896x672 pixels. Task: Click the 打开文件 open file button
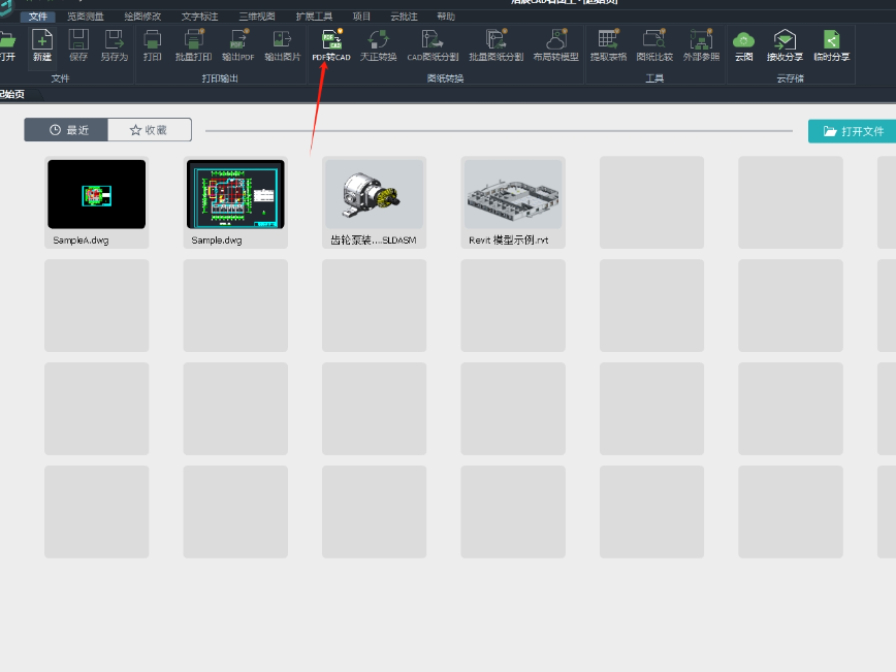pos(853,131)
